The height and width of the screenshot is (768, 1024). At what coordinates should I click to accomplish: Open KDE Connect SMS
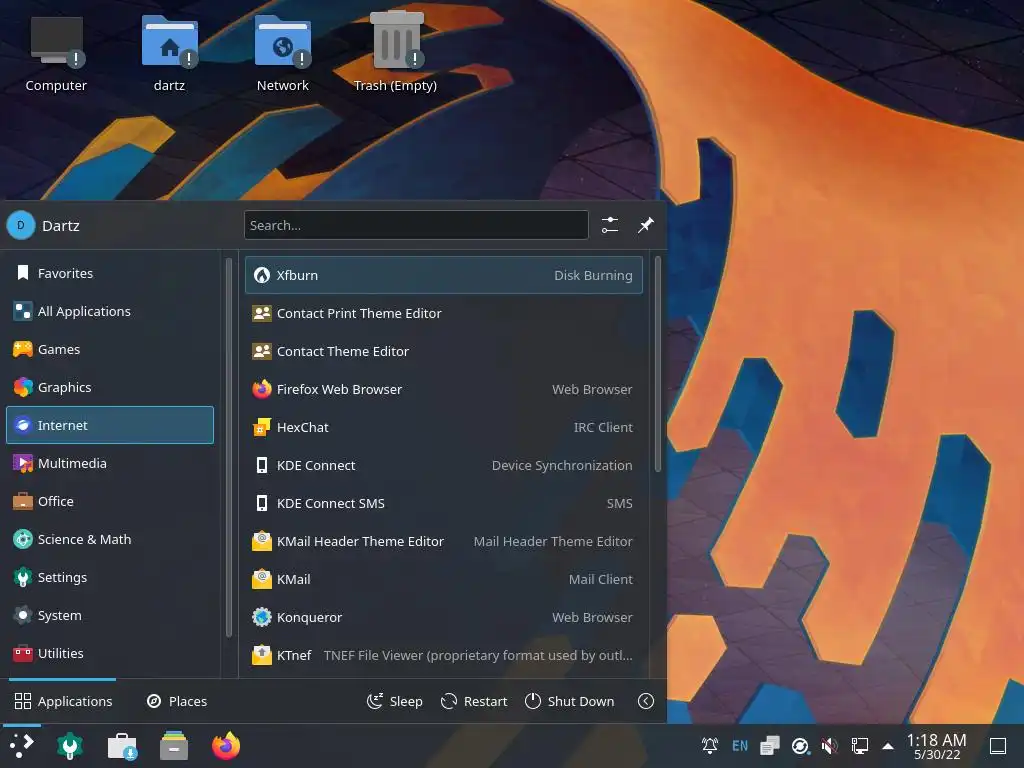(443, 503)
